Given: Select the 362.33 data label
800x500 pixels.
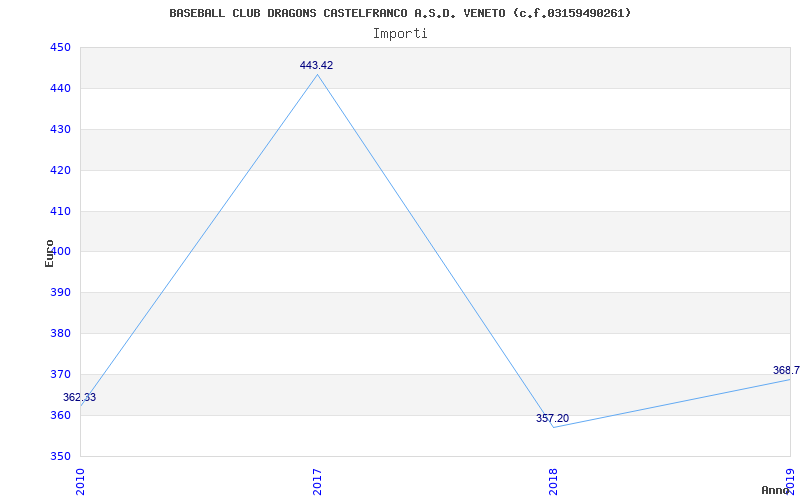Looking at the screenshot, I should (x=80, y=397).
